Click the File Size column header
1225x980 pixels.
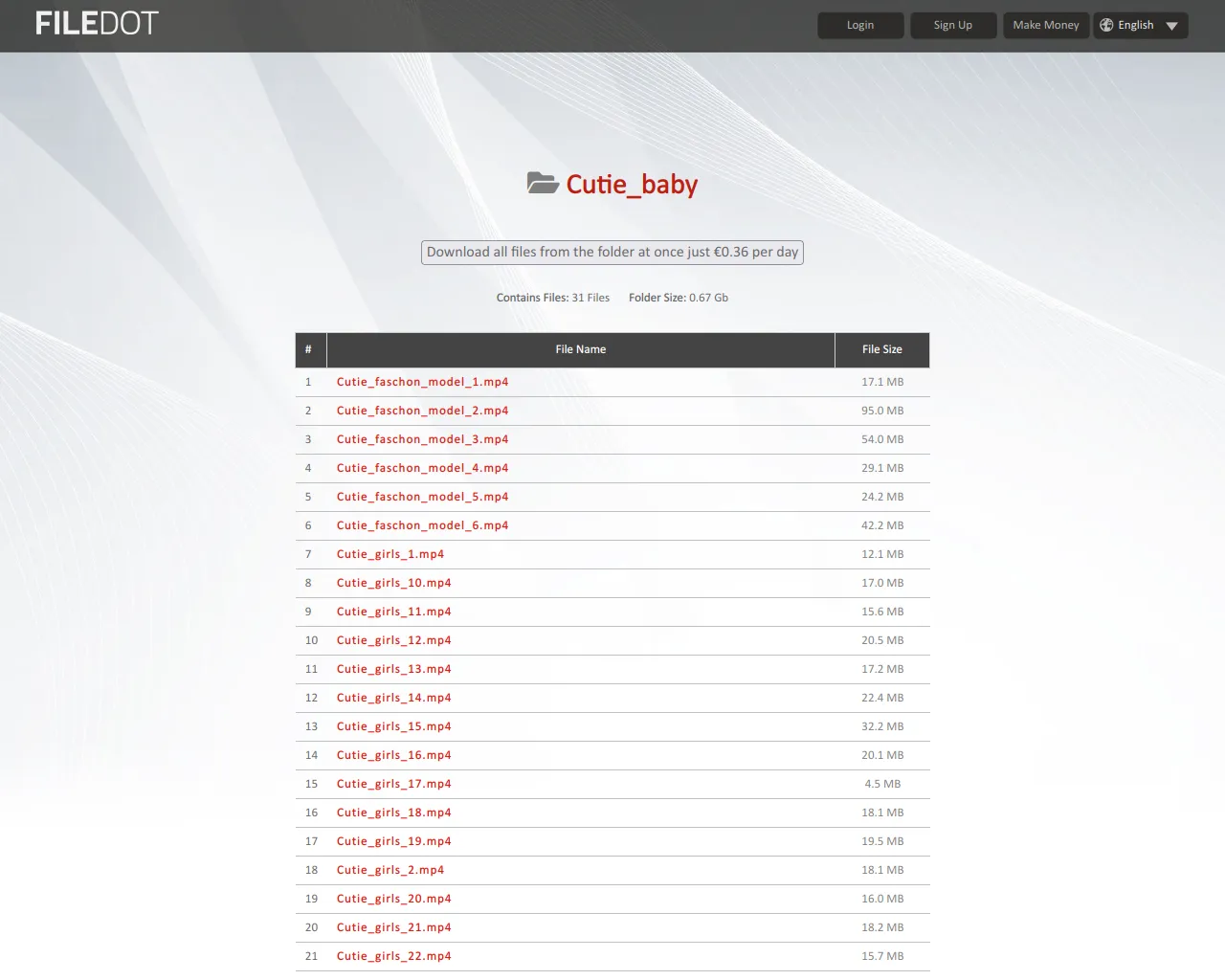[881, 349]
